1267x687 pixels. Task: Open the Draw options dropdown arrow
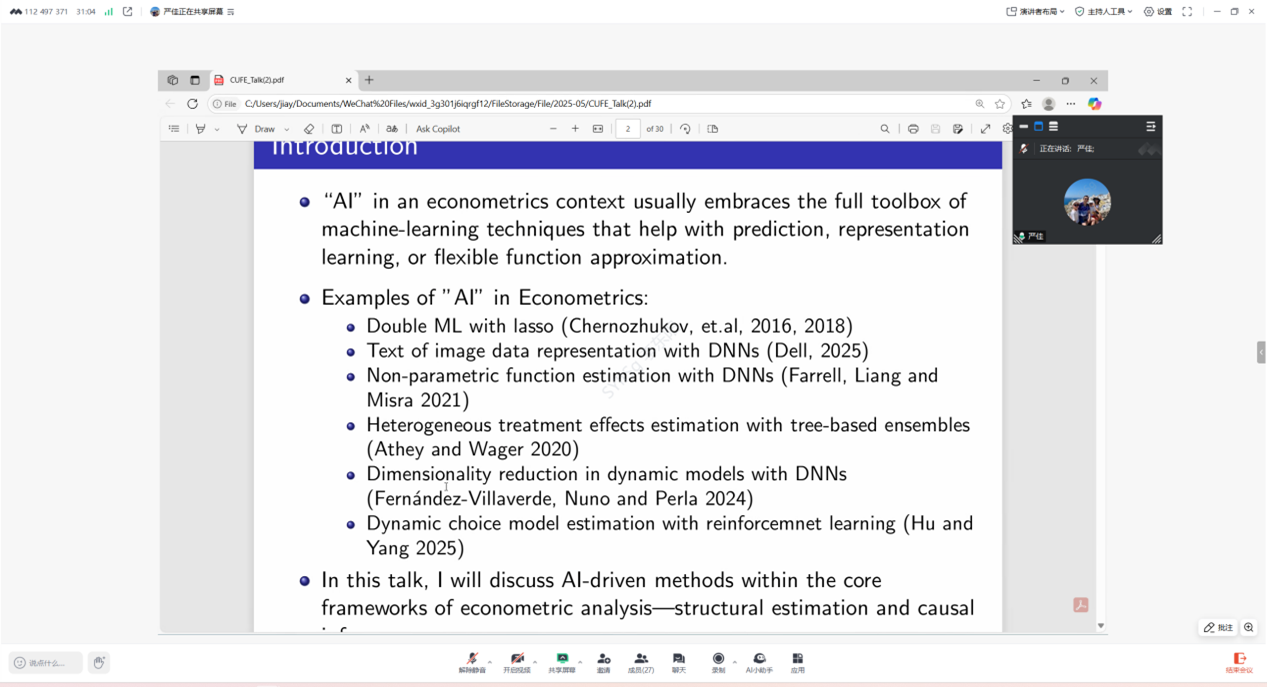[x=287, y=129]
